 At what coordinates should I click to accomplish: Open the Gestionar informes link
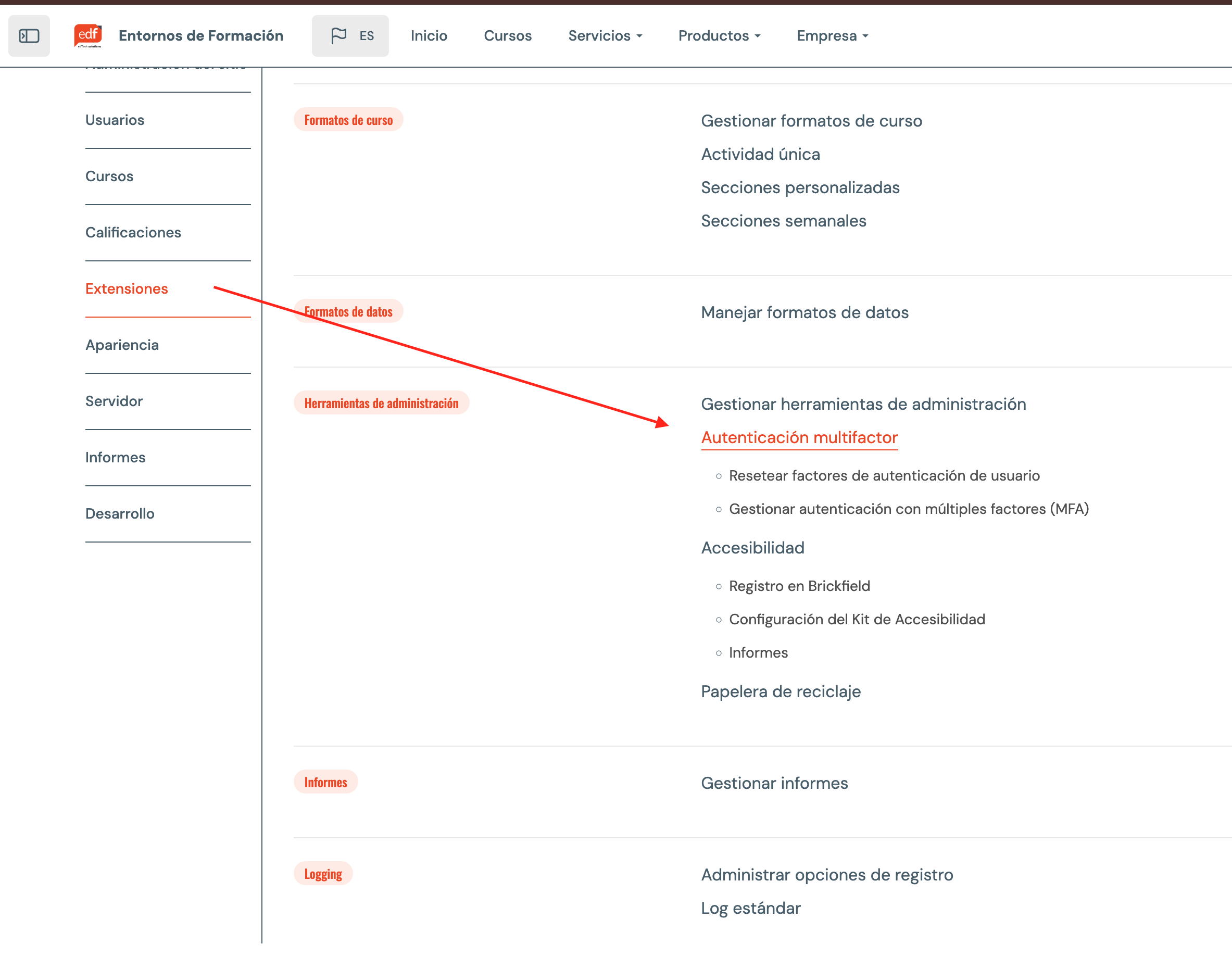coord(774,783)
